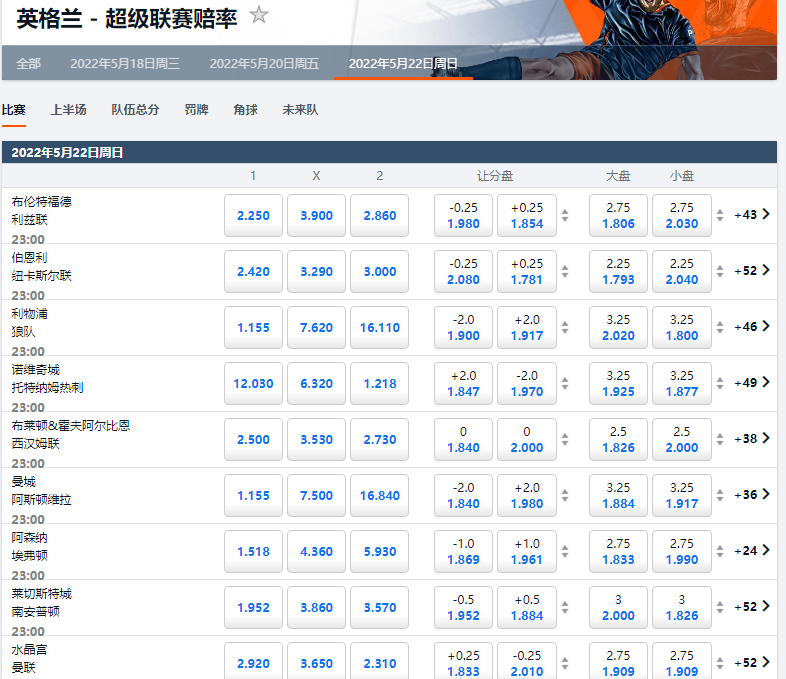Screen dimensions: 786x679
Task: Star the 英格兰 超级联赛赔率 favorite icon
Action: (x=259, y=15)
